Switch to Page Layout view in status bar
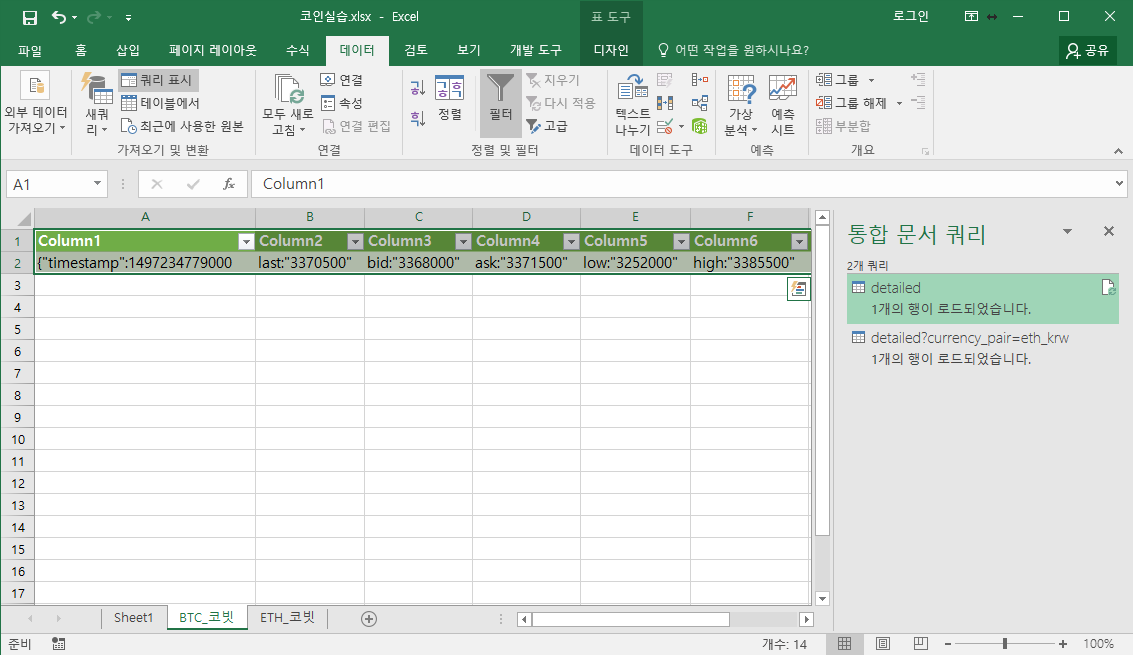 click(882, 643)
